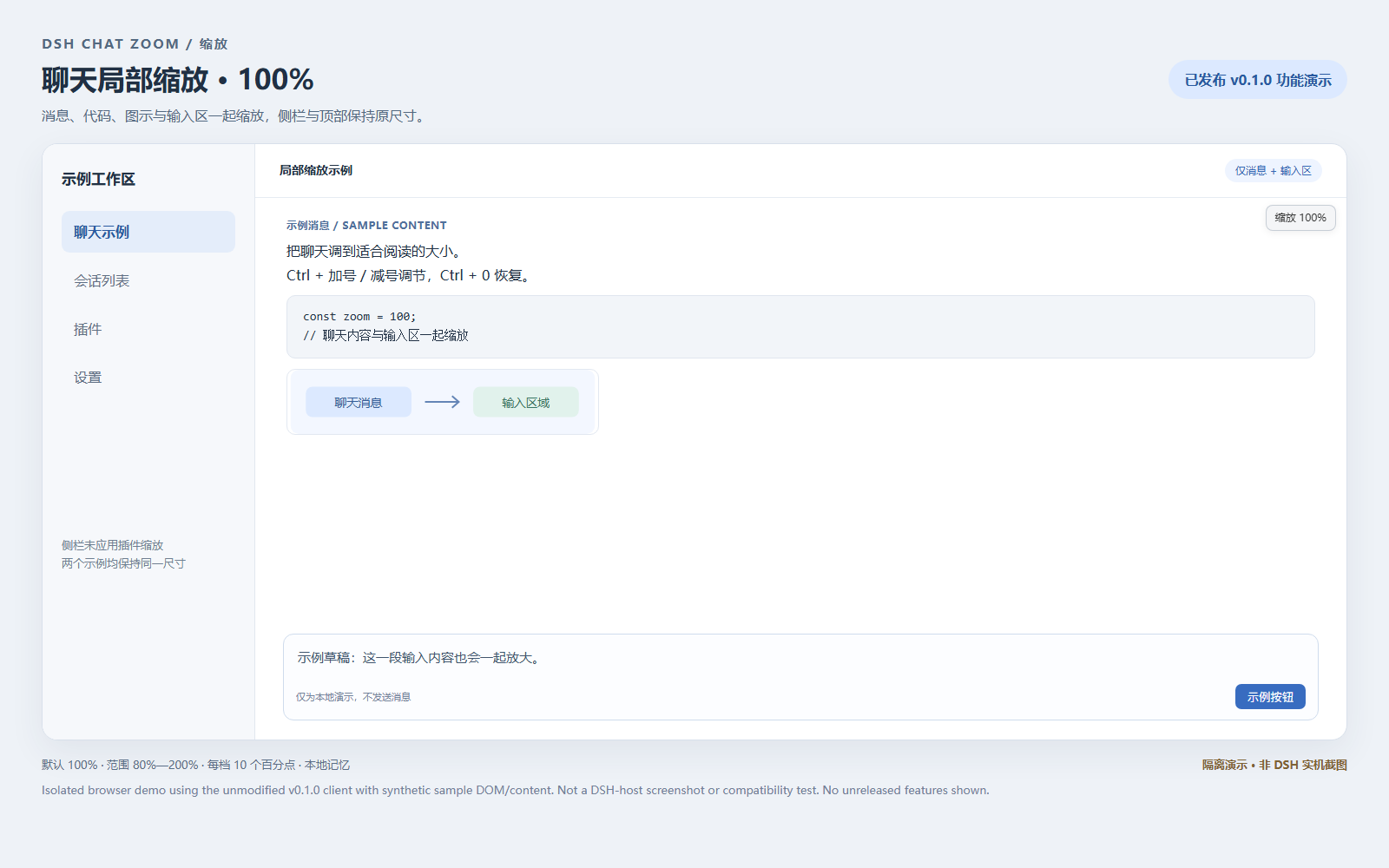The image size is (1389, 868).
Task: Select 聊天示例 in the sidebar
Action: [x=148, y=232]
